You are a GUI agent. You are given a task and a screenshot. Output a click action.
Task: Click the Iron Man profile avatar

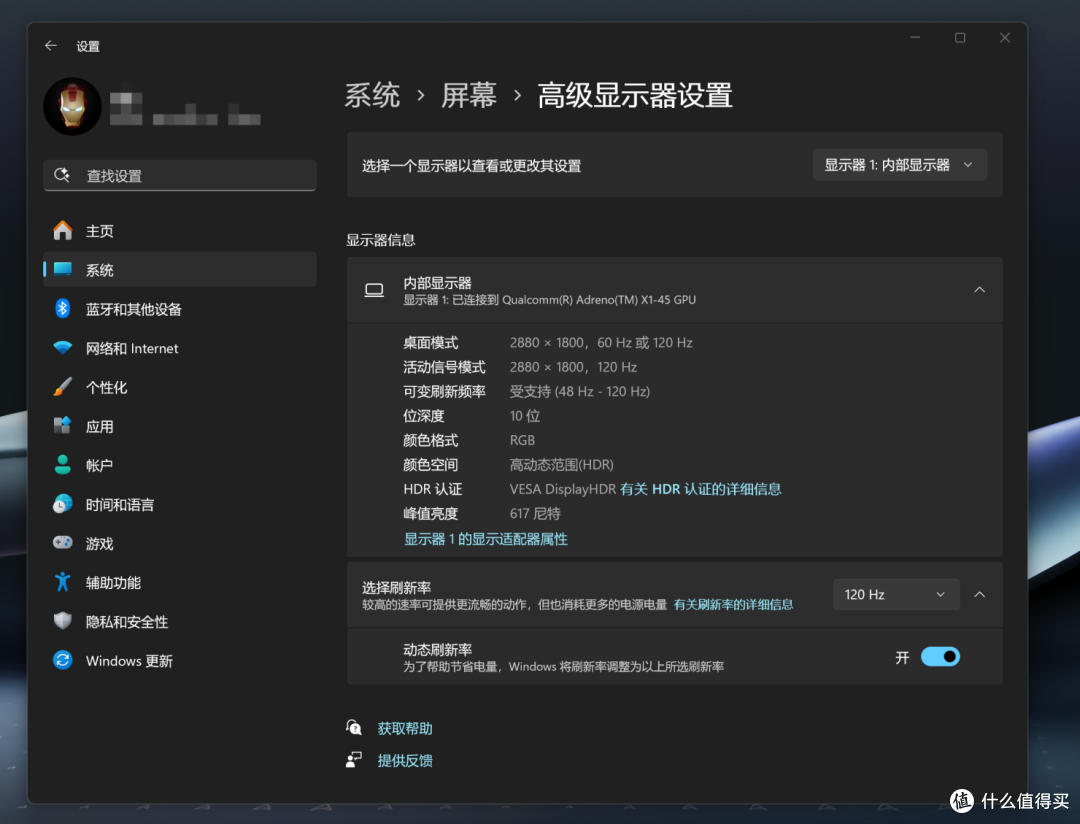(72, 106)
